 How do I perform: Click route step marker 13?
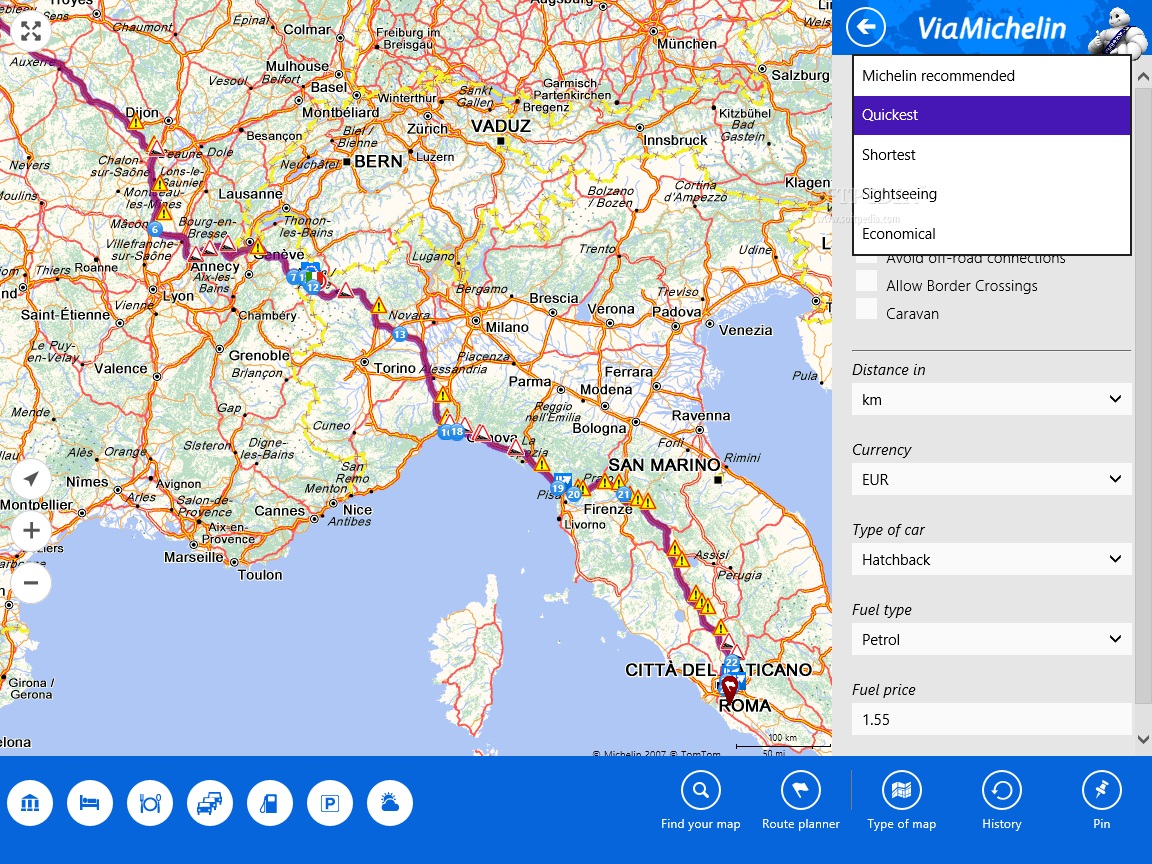(x=399, y=335)
